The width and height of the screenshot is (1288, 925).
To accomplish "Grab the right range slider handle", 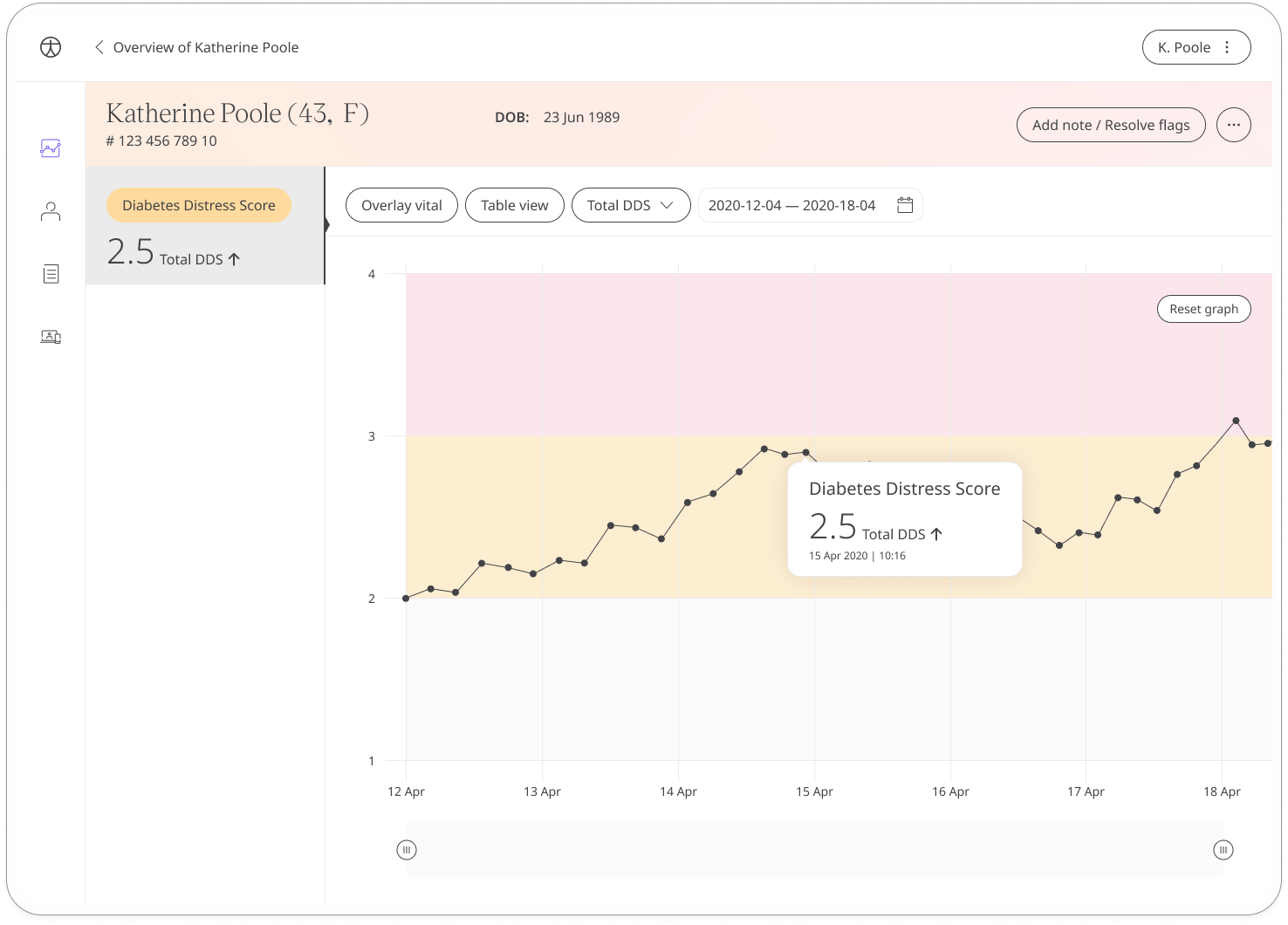I will point(1223,850).
